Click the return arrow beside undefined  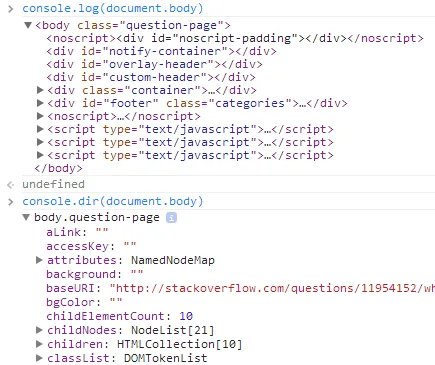click(x=11, y=184)
